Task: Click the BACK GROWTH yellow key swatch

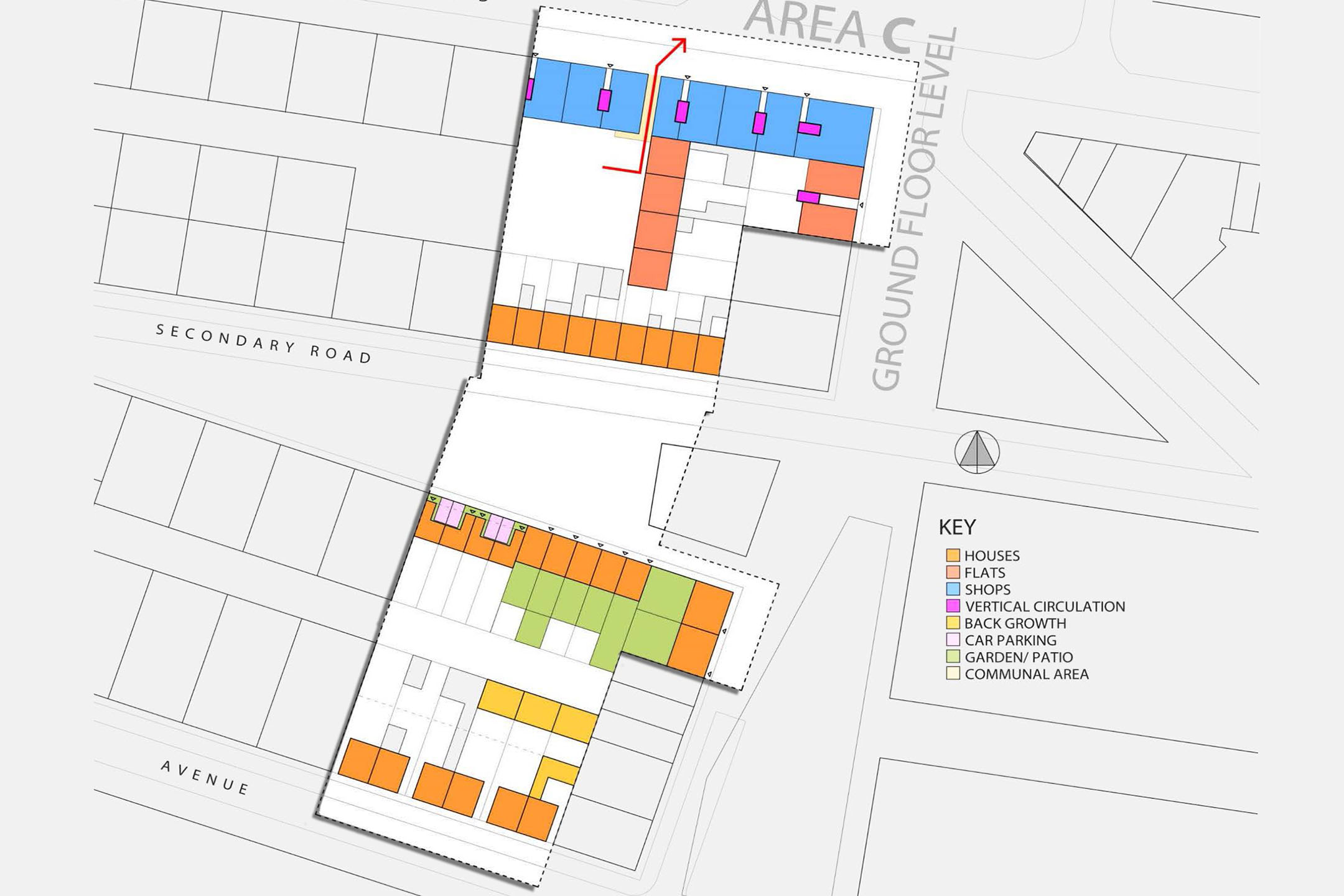Action: click(953, 622)
